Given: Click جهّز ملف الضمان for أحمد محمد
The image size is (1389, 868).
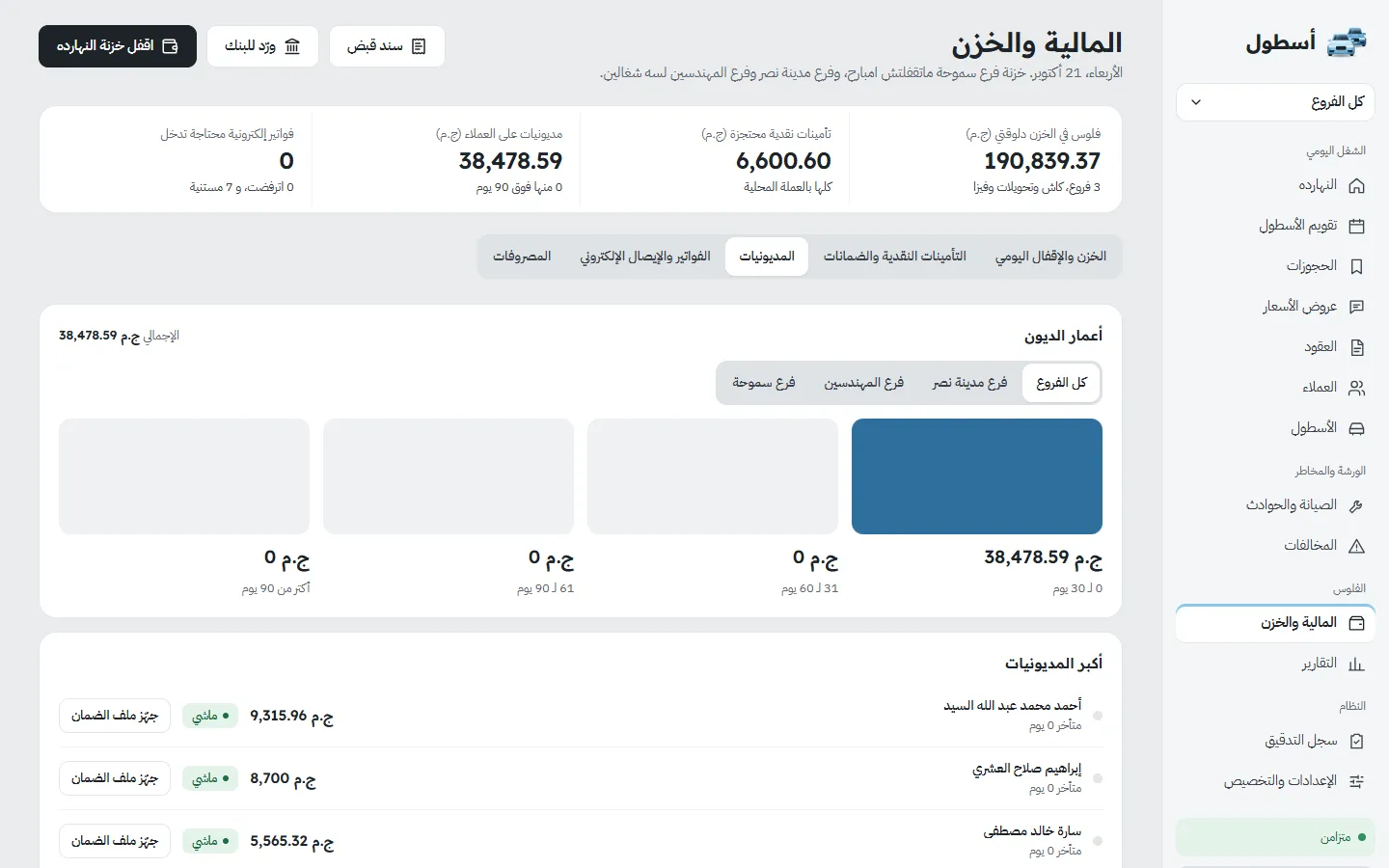Looking at the screenshot, I should click(x=115, y=716).
